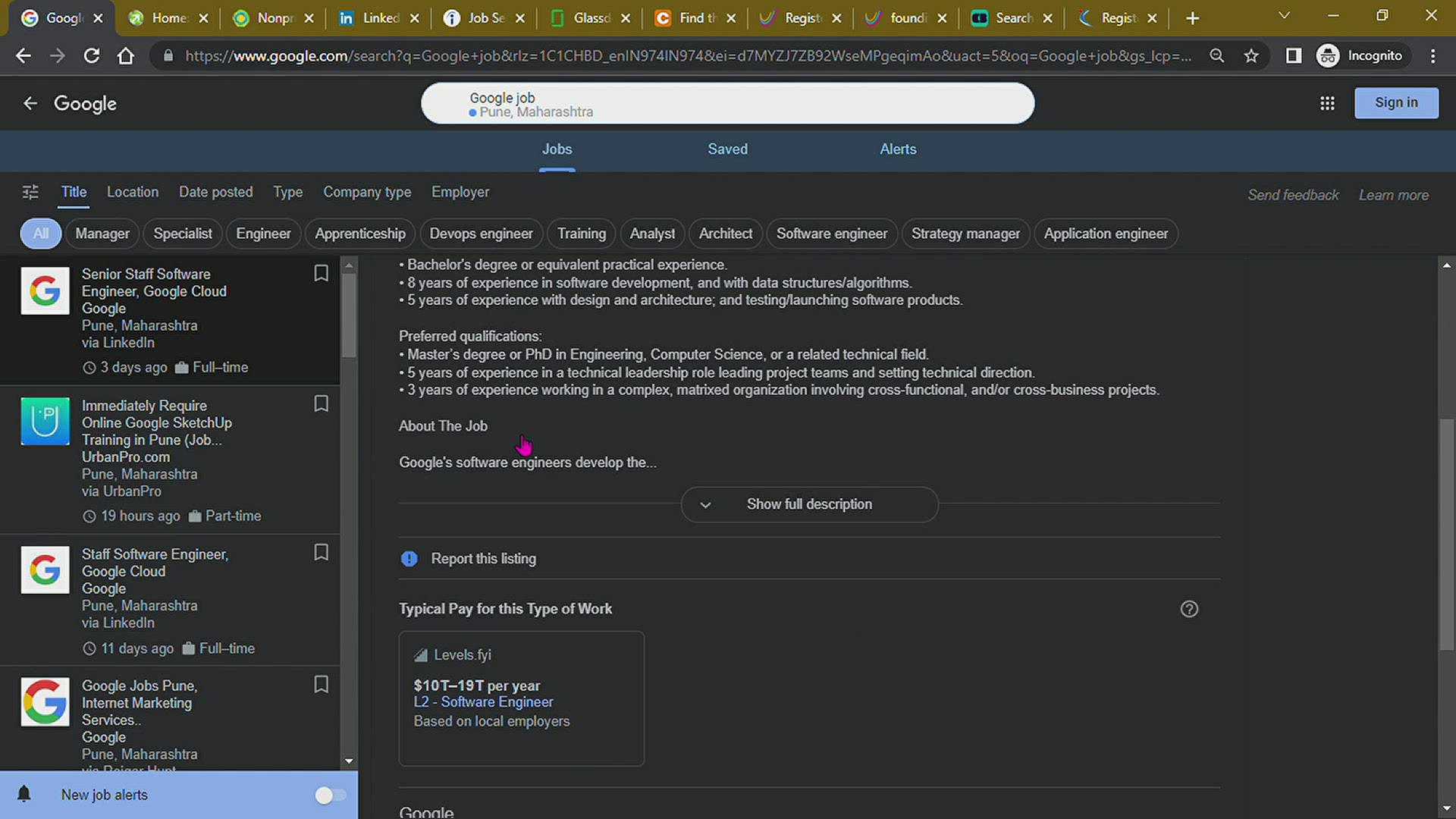
Task: Click the back arrow next to Google logo
Action: point(30,103)
